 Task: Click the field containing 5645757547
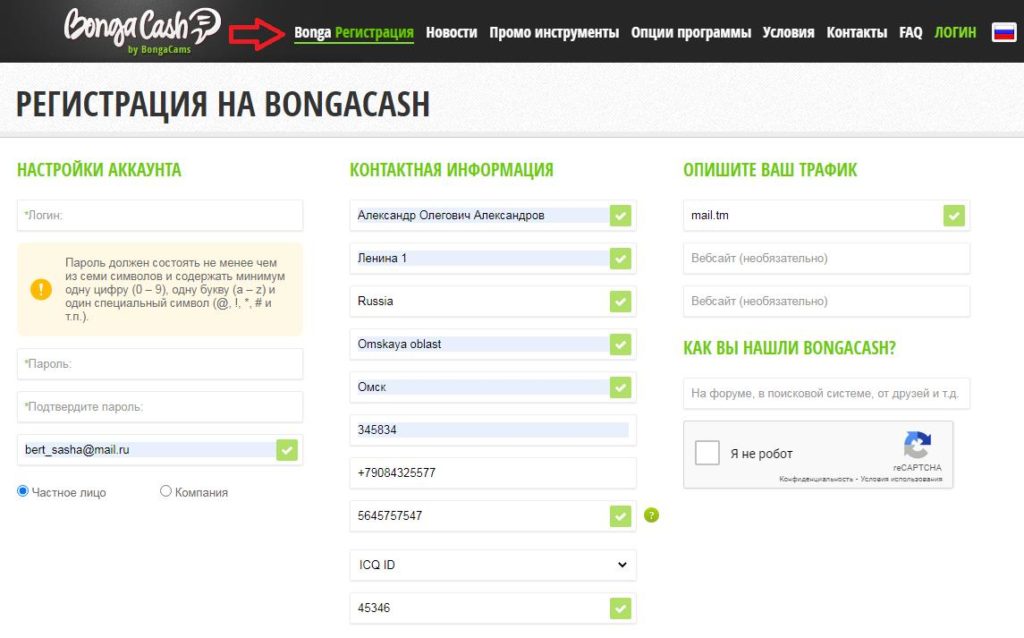493,516
